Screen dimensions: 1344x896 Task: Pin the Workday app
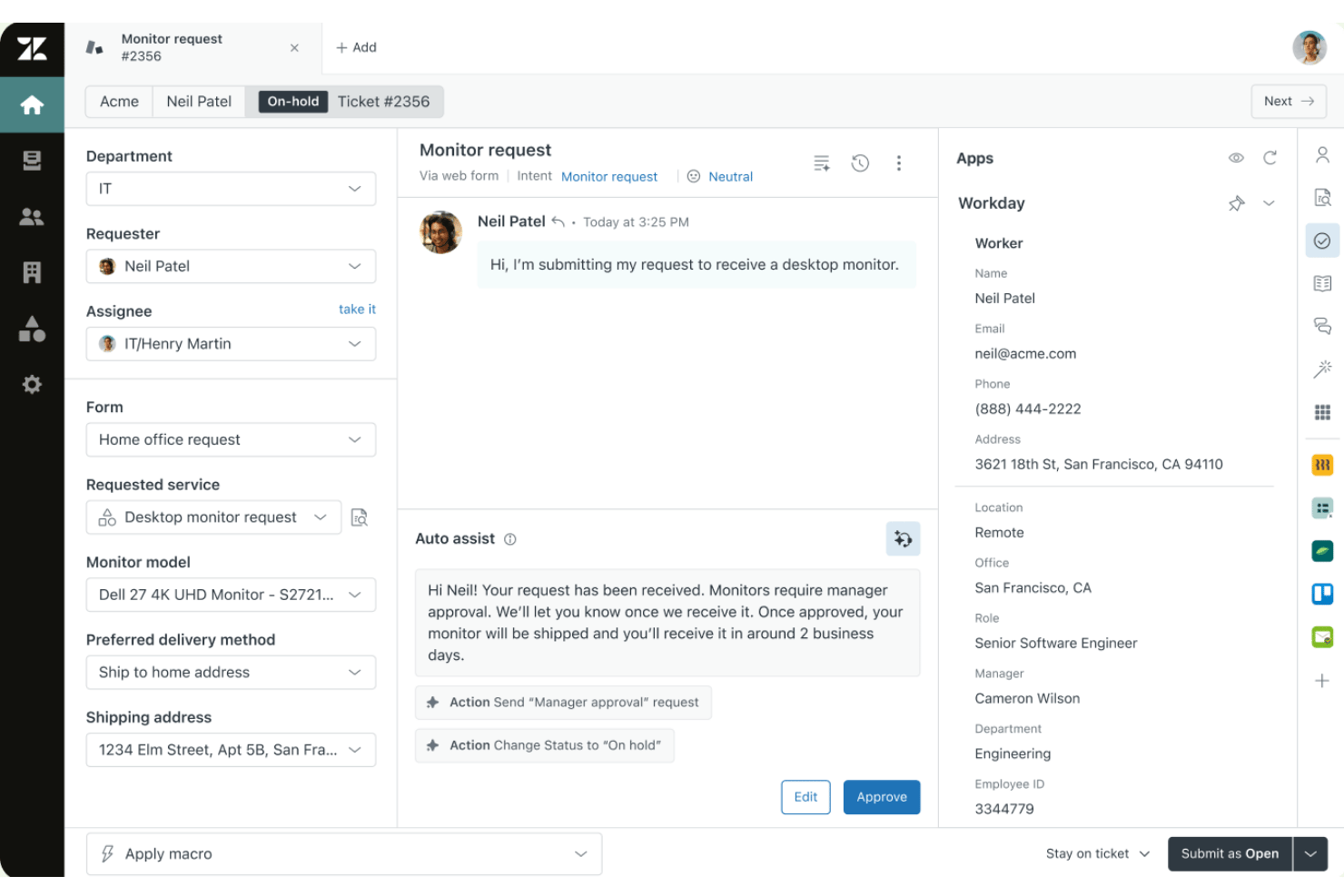click(1236, 203)
